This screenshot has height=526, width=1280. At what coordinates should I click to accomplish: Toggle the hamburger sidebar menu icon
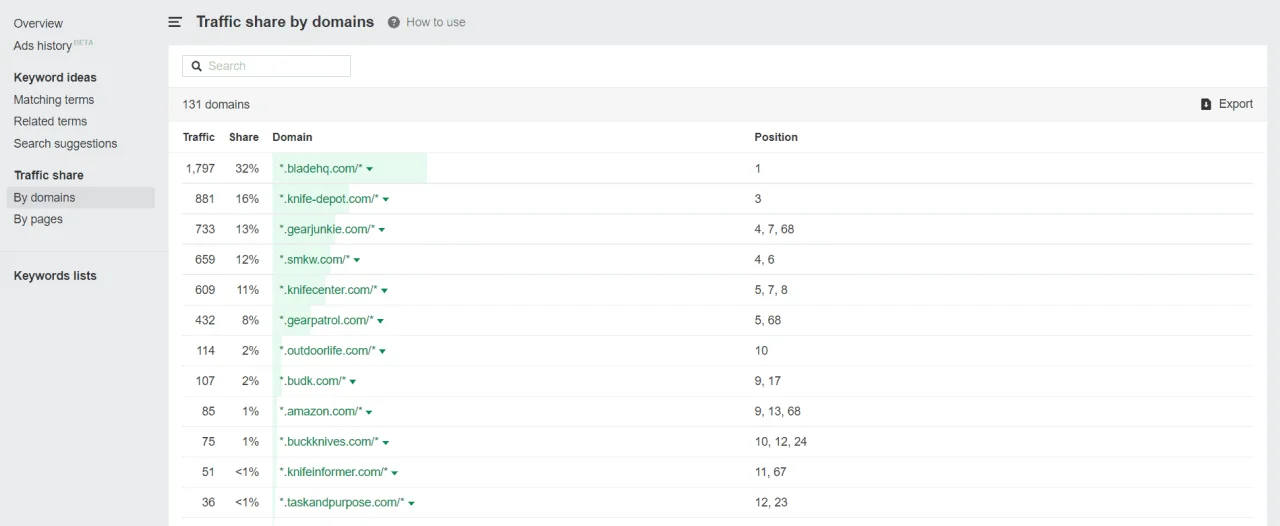click(x=175, y=22)
